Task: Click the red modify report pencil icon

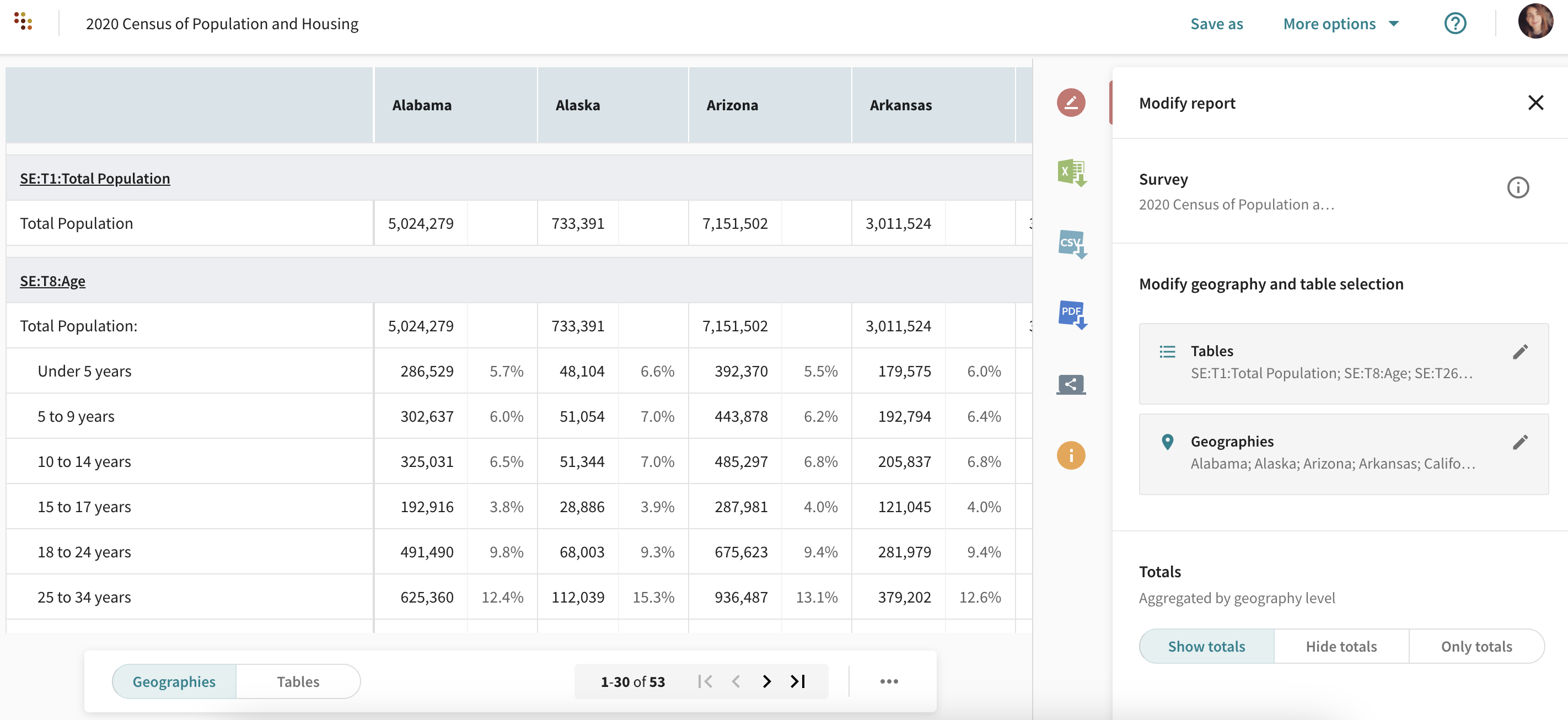Action: coord(1071,102)
